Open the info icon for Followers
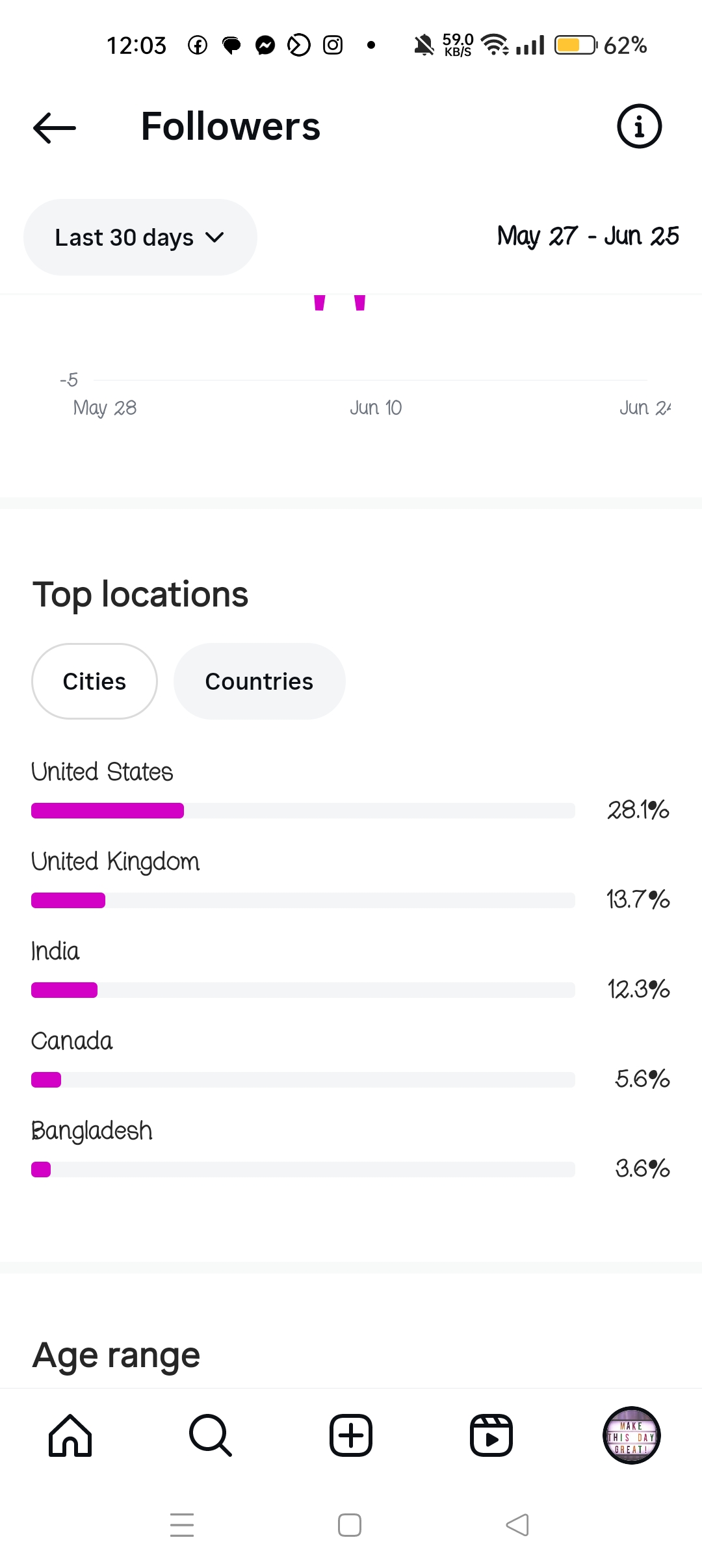702x1568 pixels. [x=639, y=126]
